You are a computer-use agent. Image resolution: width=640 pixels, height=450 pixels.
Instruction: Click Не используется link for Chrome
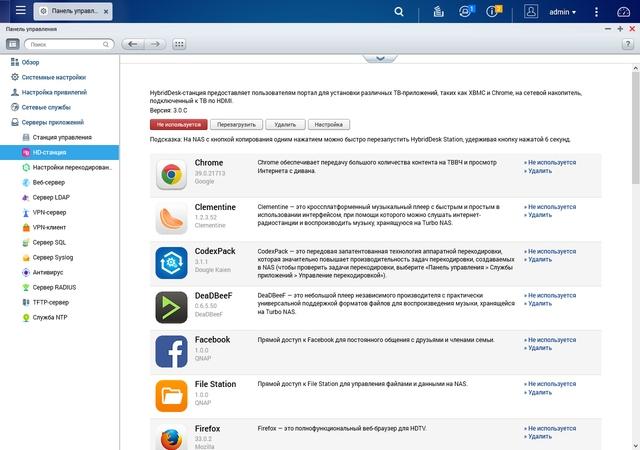tap(550, 163)
